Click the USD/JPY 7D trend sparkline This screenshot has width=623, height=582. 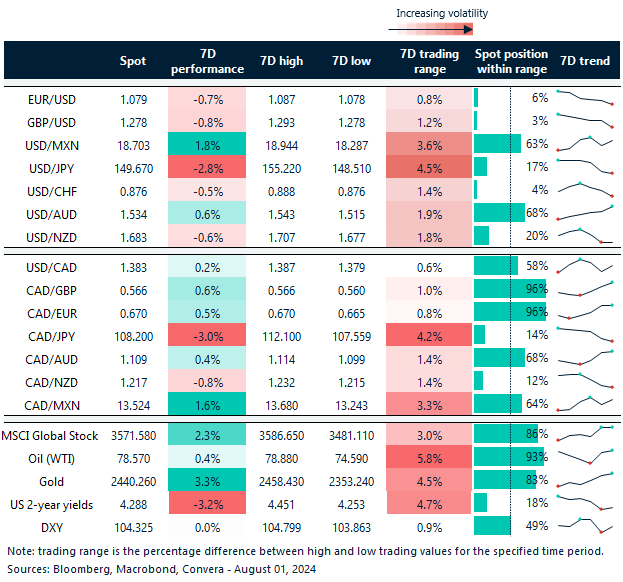point(585,166)
